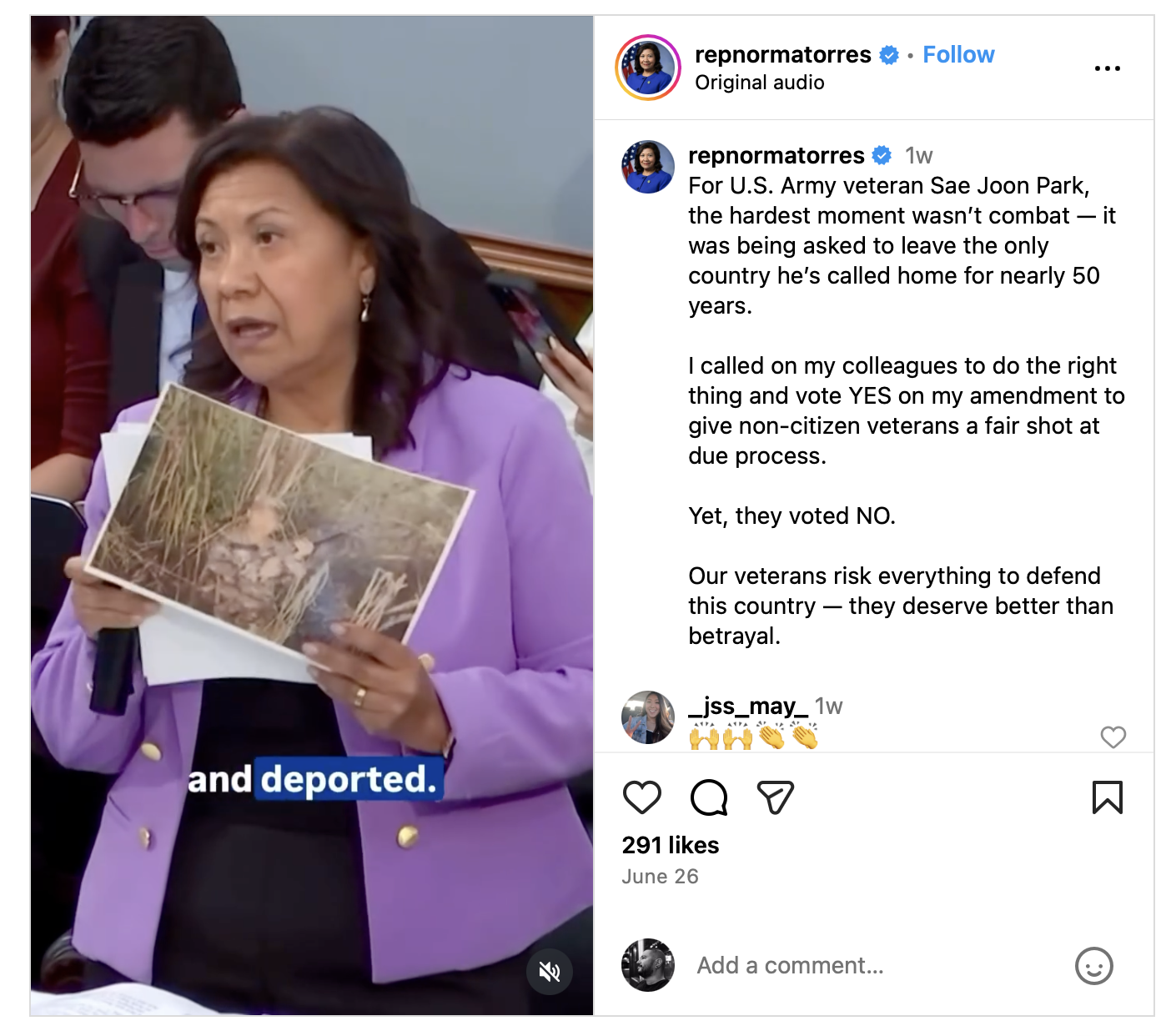Share post using paper plane icon
1171x1036 pixels.
tap(775, 797)
